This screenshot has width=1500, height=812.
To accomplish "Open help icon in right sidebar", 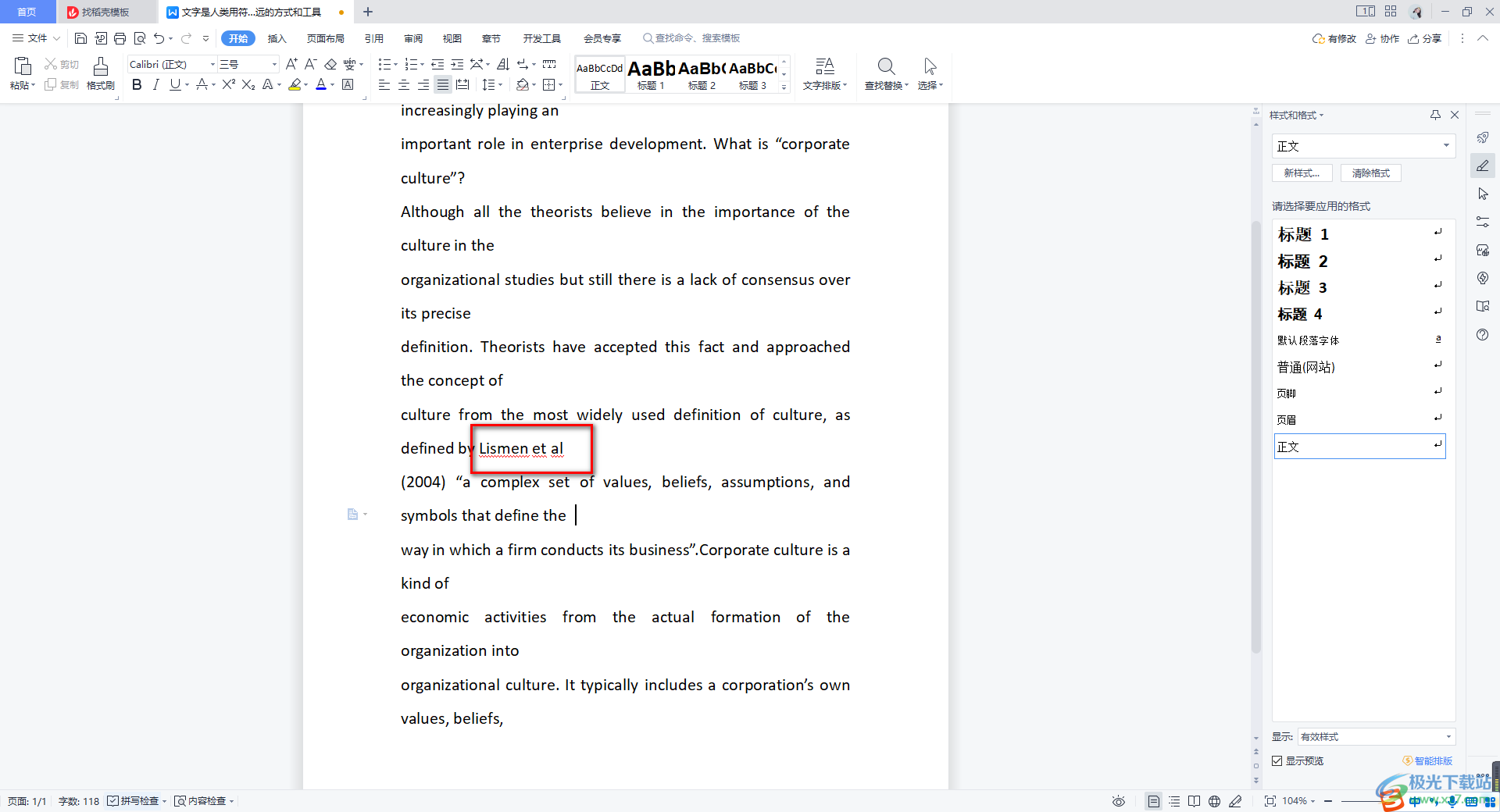I will point(1482,334).
